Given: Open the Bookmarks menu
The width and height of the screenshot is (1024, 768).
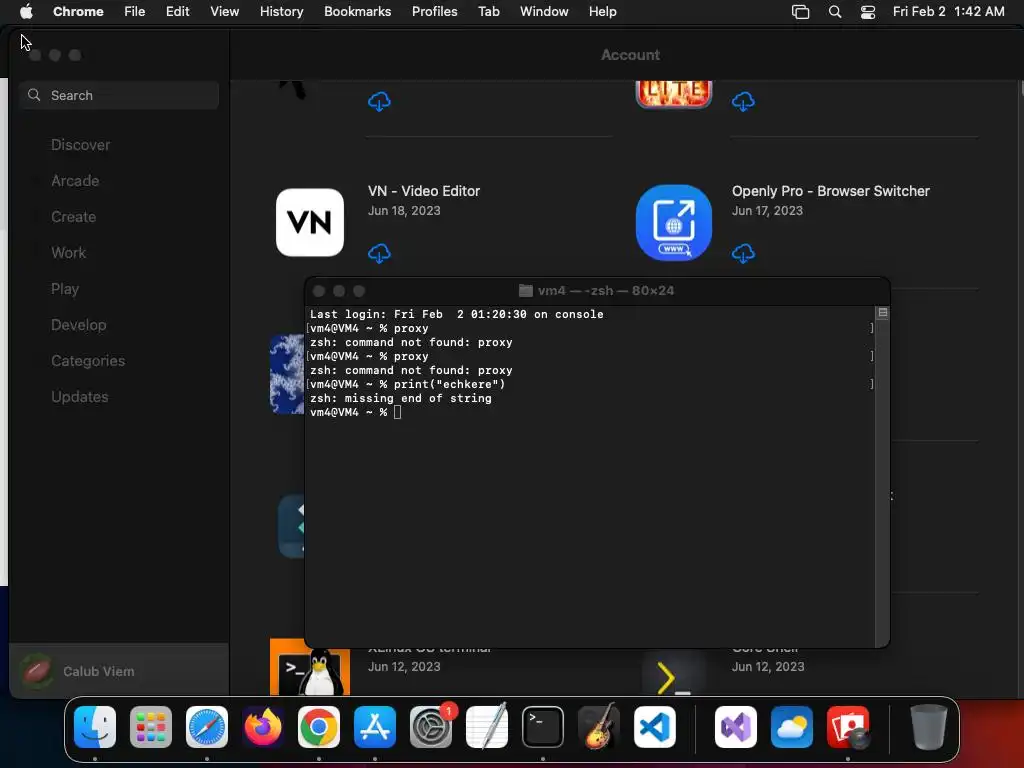Looking at the screenshot, I should 357,12.
